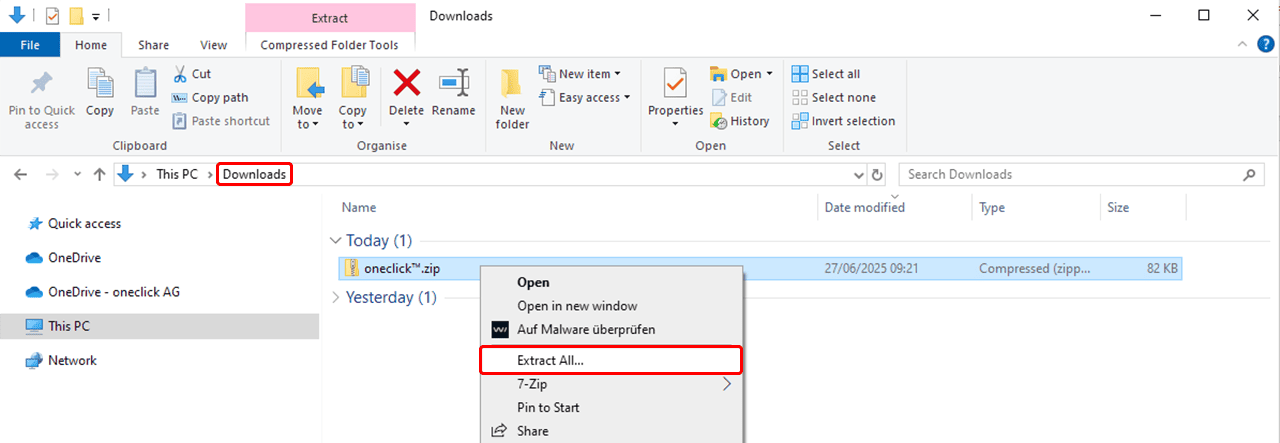Click the Help question mark icon
This screenshot has height=443, width=1280.
pos(1265,45)
